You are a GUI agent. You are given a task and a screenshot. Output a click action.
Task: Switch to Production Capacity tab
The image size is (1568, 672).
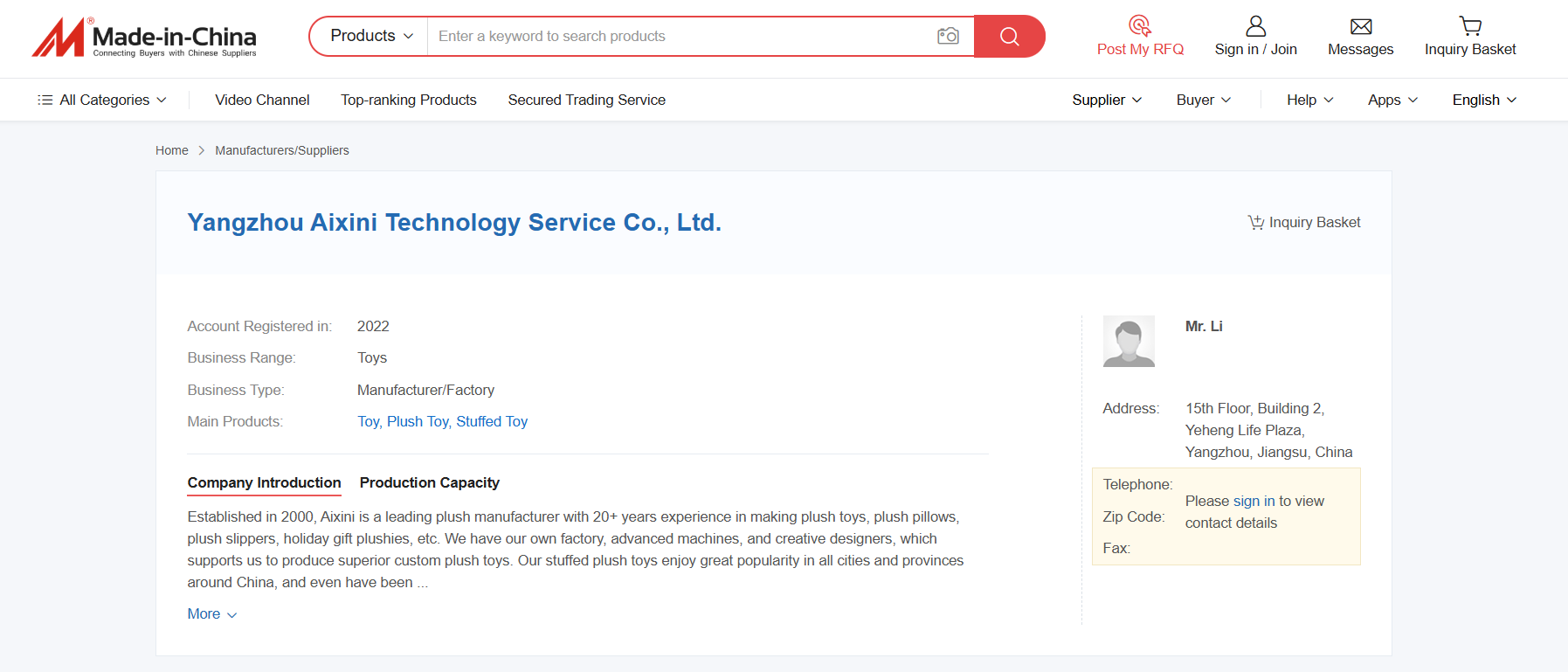430,482
